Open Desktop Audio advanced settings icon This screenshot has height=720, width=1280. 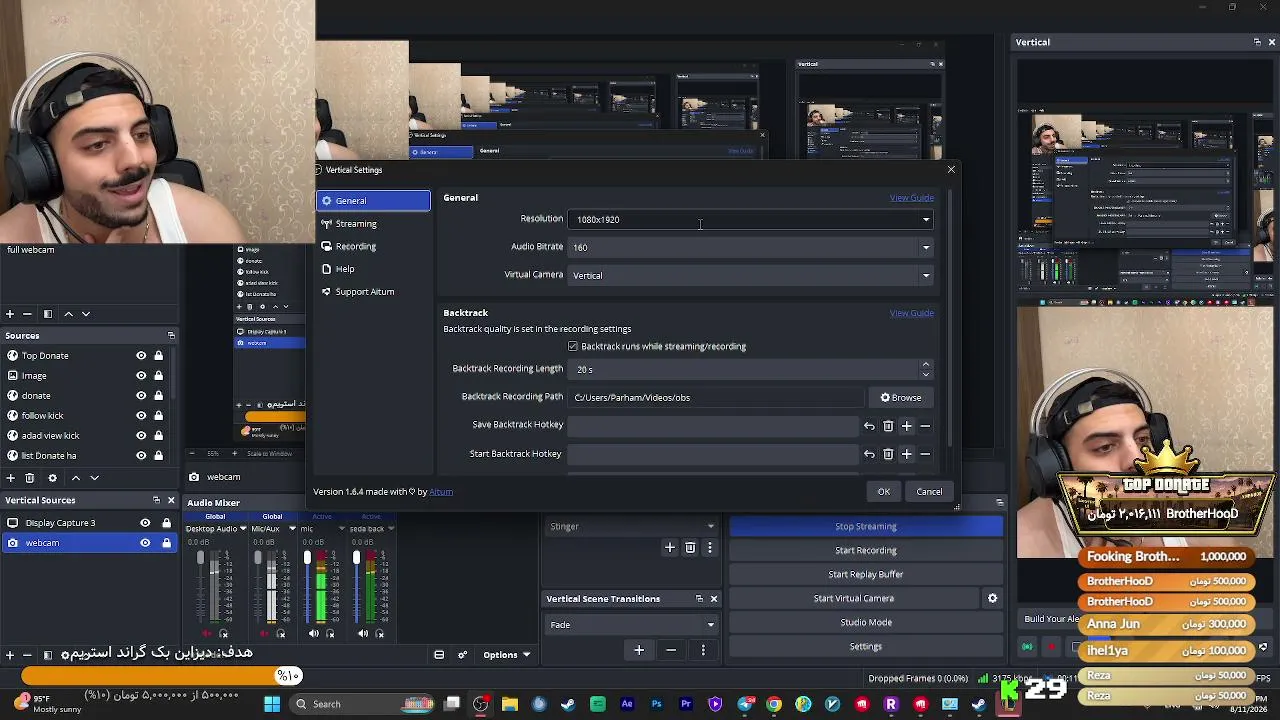(x=223, y=633)
